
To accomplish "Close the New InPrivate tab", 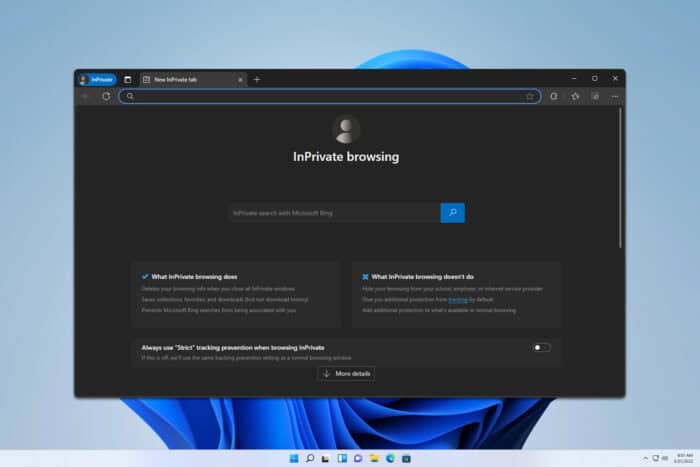I will click(x=240, y=79).
